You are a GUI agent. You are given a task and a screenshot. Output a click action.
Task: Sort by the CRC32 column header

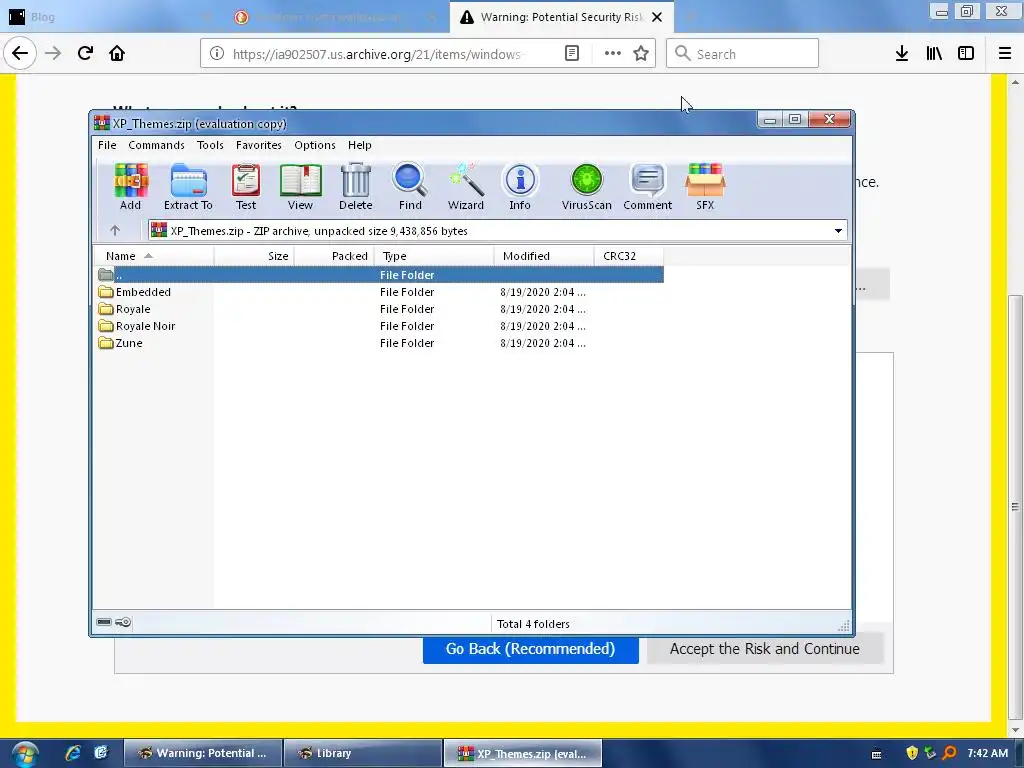point(629,256)
